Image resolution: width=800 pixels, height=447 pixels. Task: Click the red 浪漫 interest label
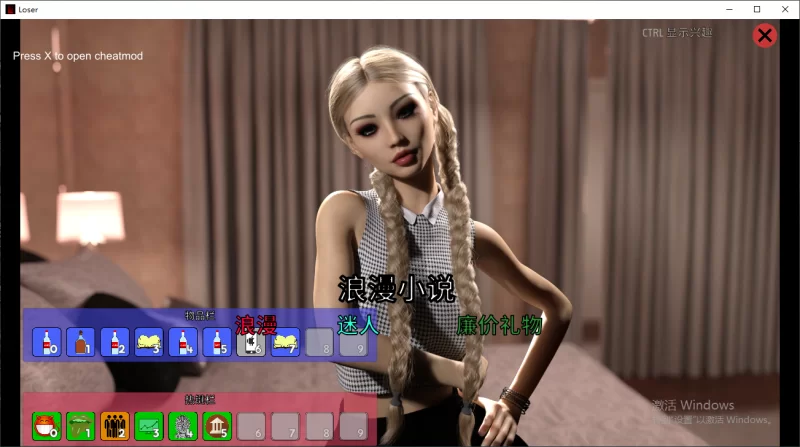pos(256,324)
